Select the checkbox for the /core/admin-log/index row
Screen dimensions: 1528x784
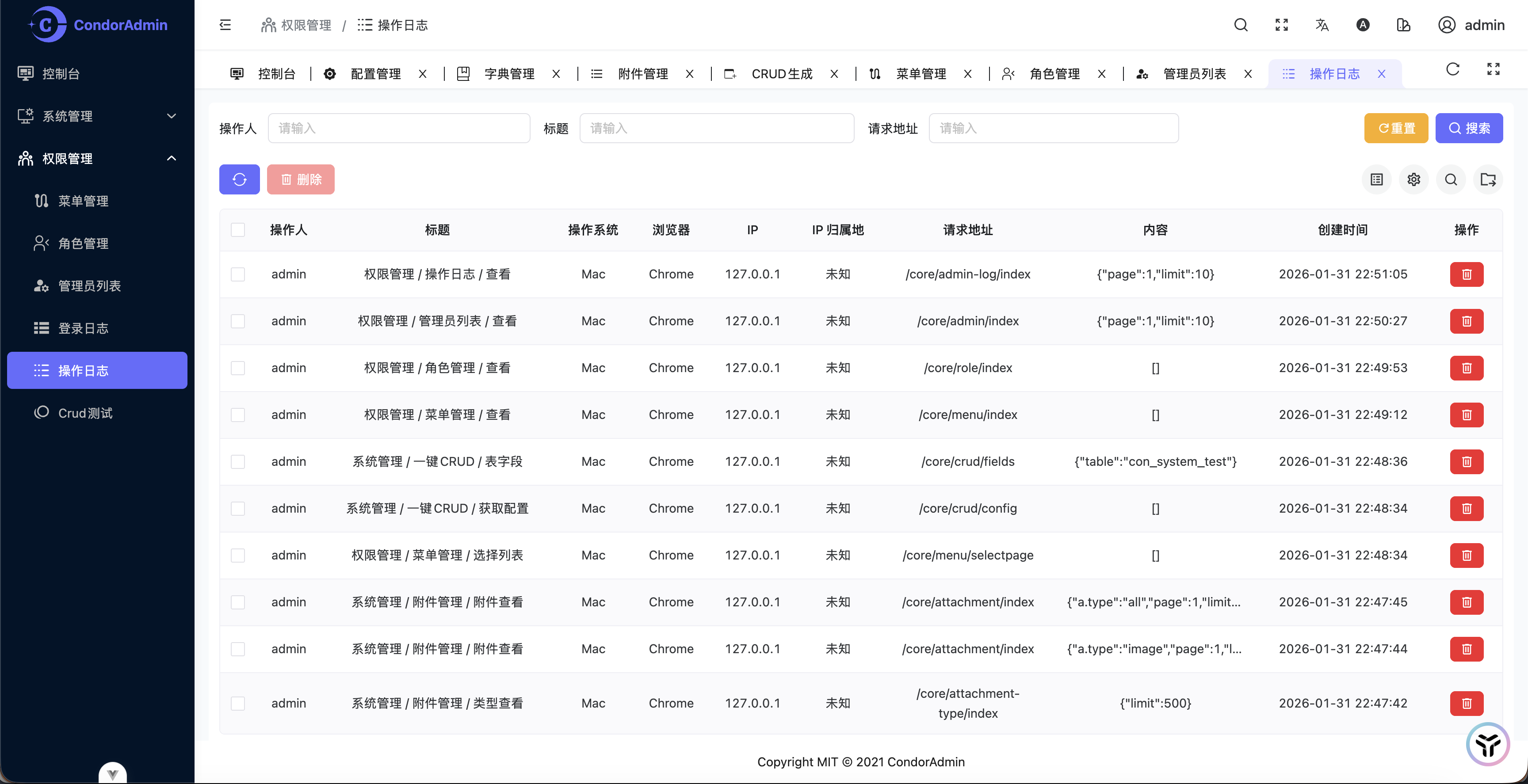(x=238, y=274)
